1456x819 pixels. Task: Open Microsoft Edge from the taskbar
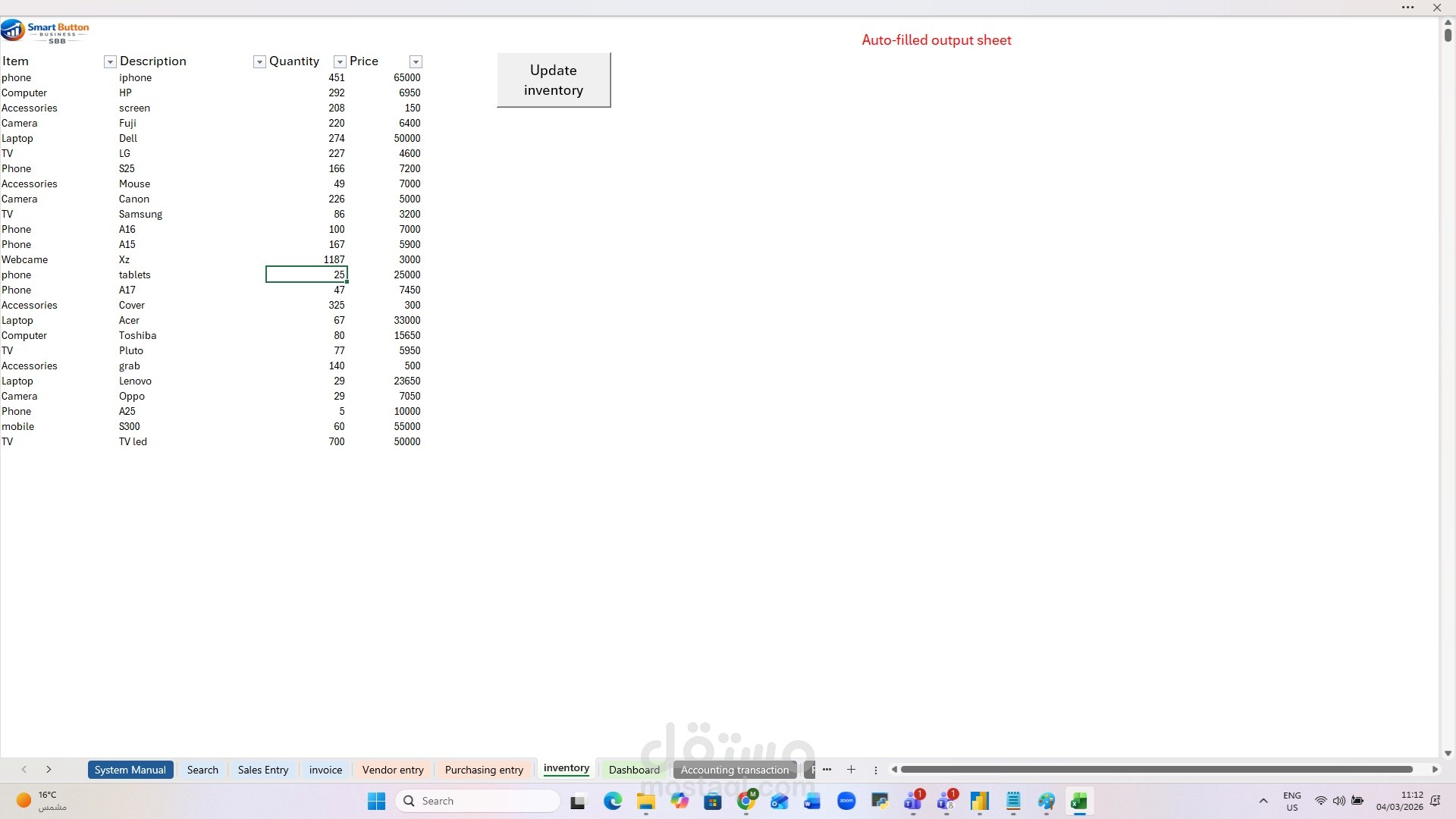pos(613,801)
